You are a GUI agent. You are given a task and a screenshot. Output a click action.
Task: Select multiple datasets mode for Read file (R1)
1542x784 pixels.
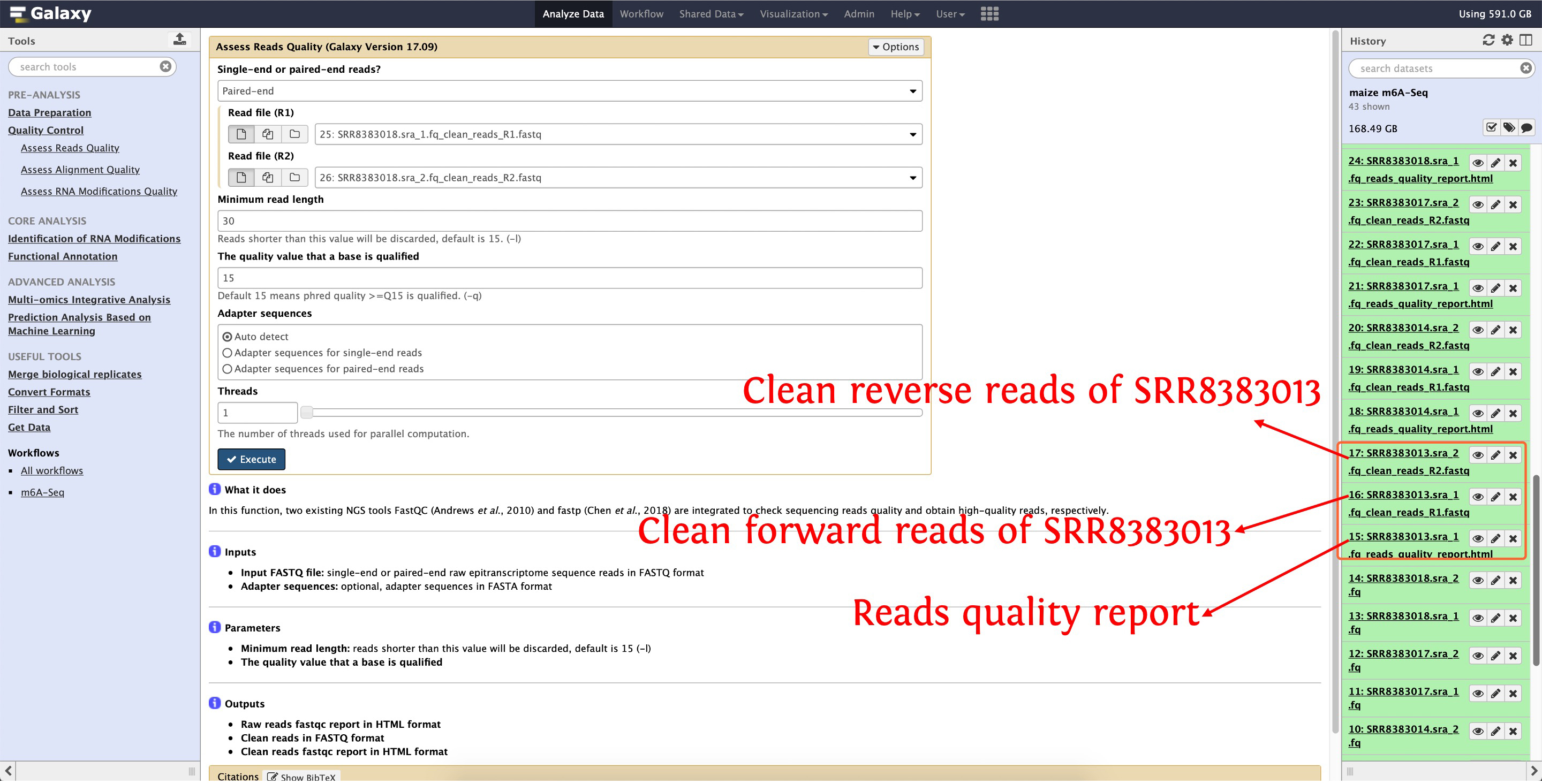pyautogui.click(x=268, y=134)
